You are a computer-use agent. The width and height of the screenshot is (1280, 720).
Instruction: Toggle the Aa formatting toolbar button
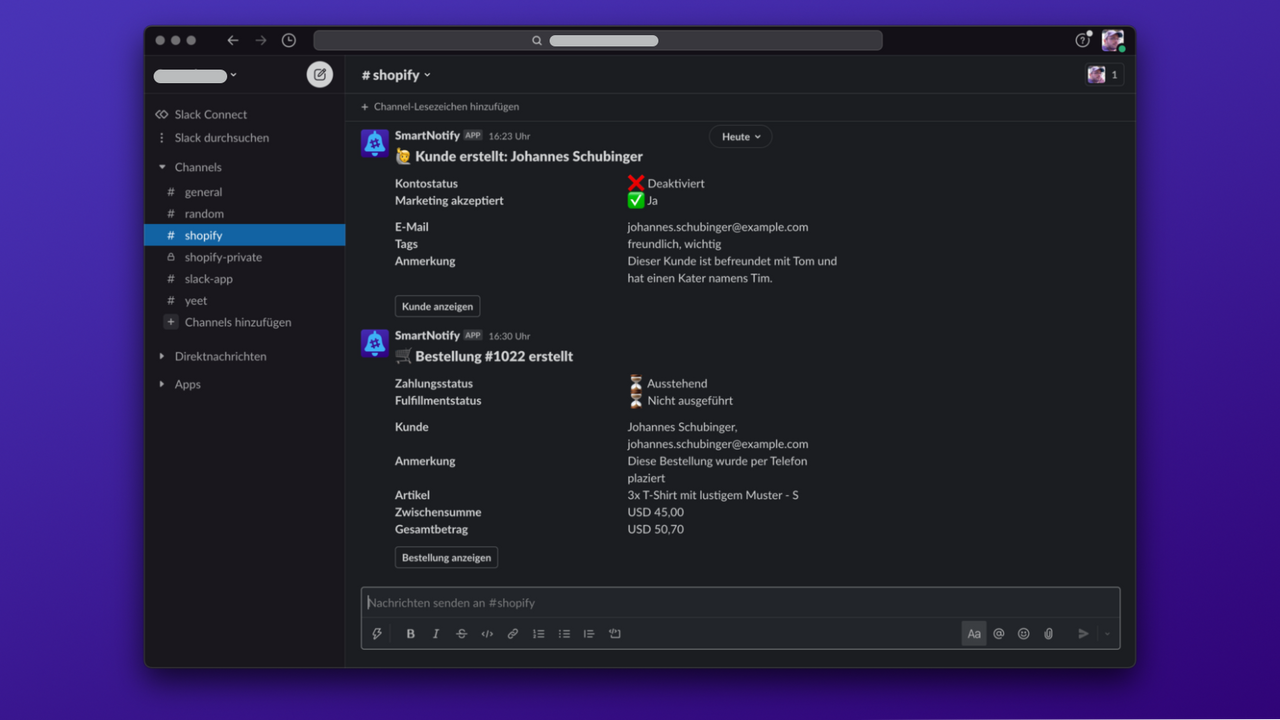[x=974, y=633]
